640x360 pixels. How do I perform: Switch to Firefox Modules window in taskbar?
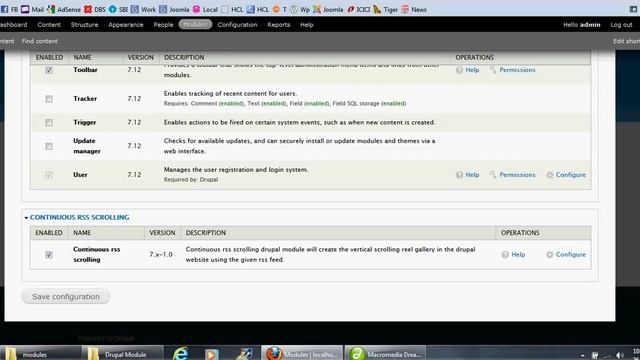[302, 354]
